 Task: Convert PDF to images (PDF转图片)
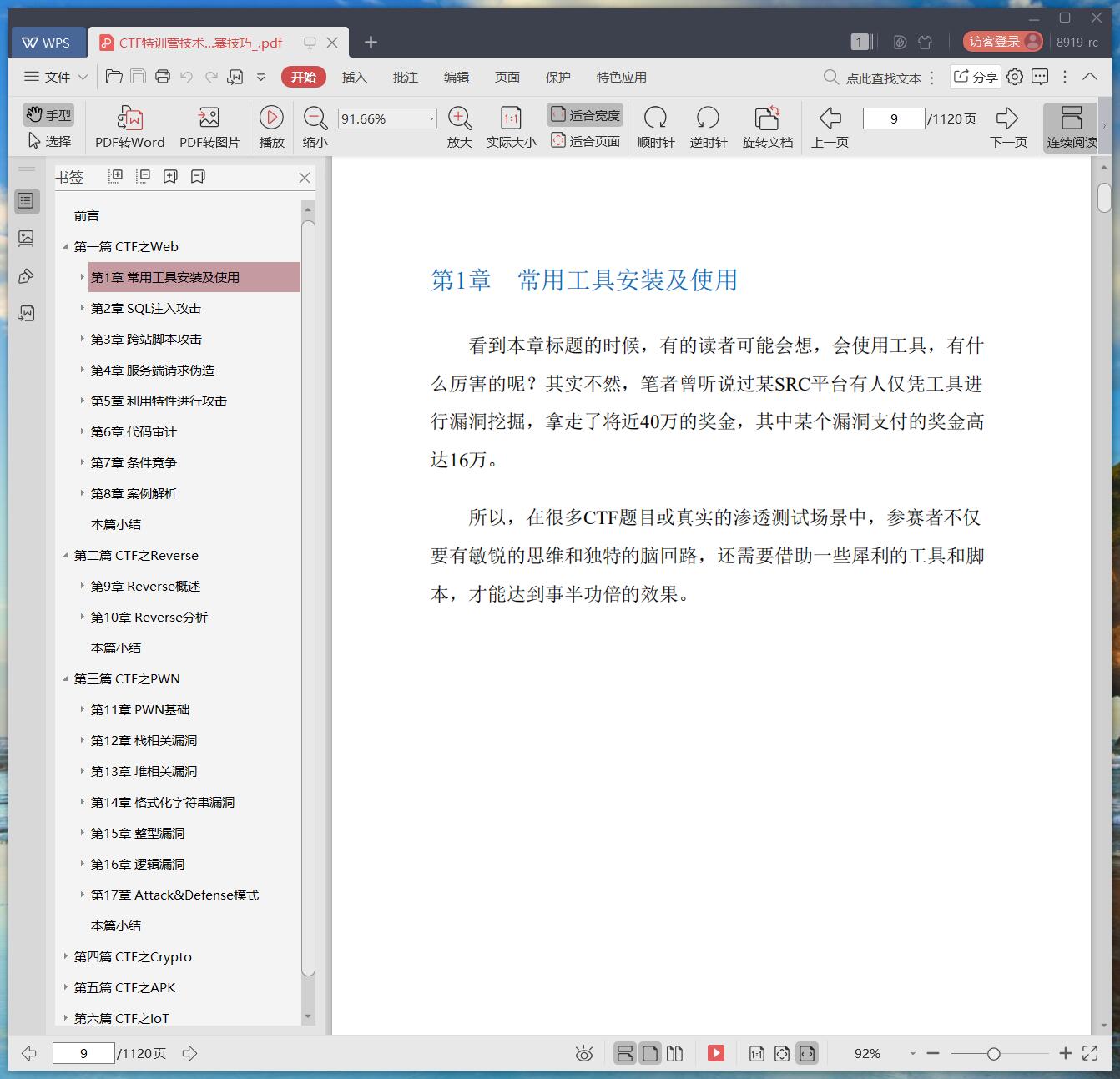(209, 127)
